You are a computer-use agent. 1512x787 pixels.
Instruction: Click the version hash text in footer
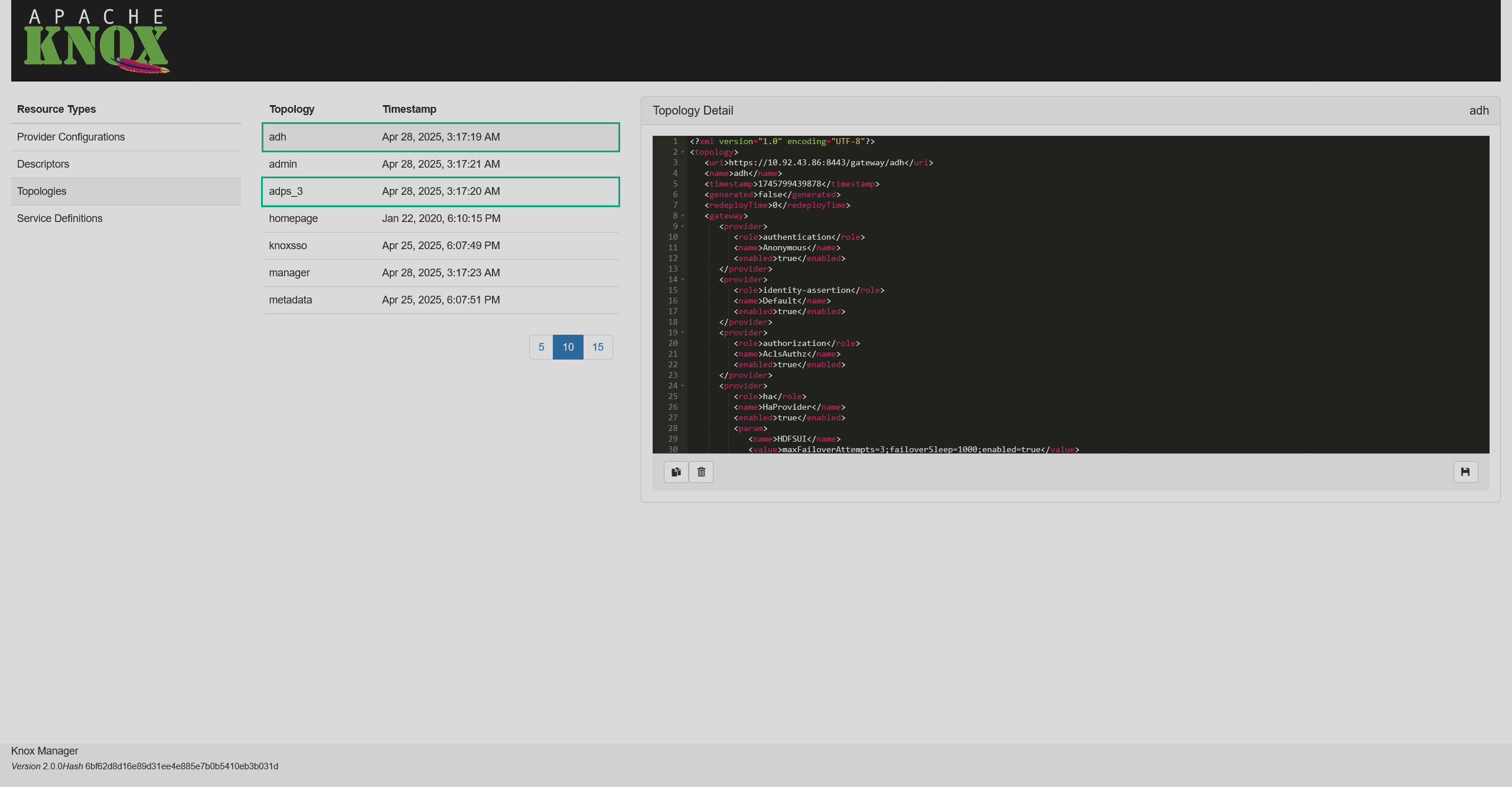point(181,766)
